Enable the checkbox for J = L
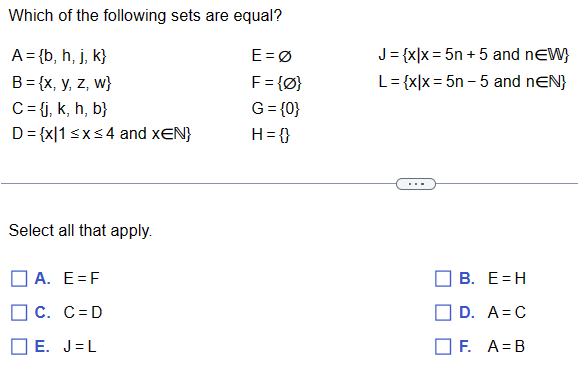Screen dimensions: 578x377 click(19, 346)
